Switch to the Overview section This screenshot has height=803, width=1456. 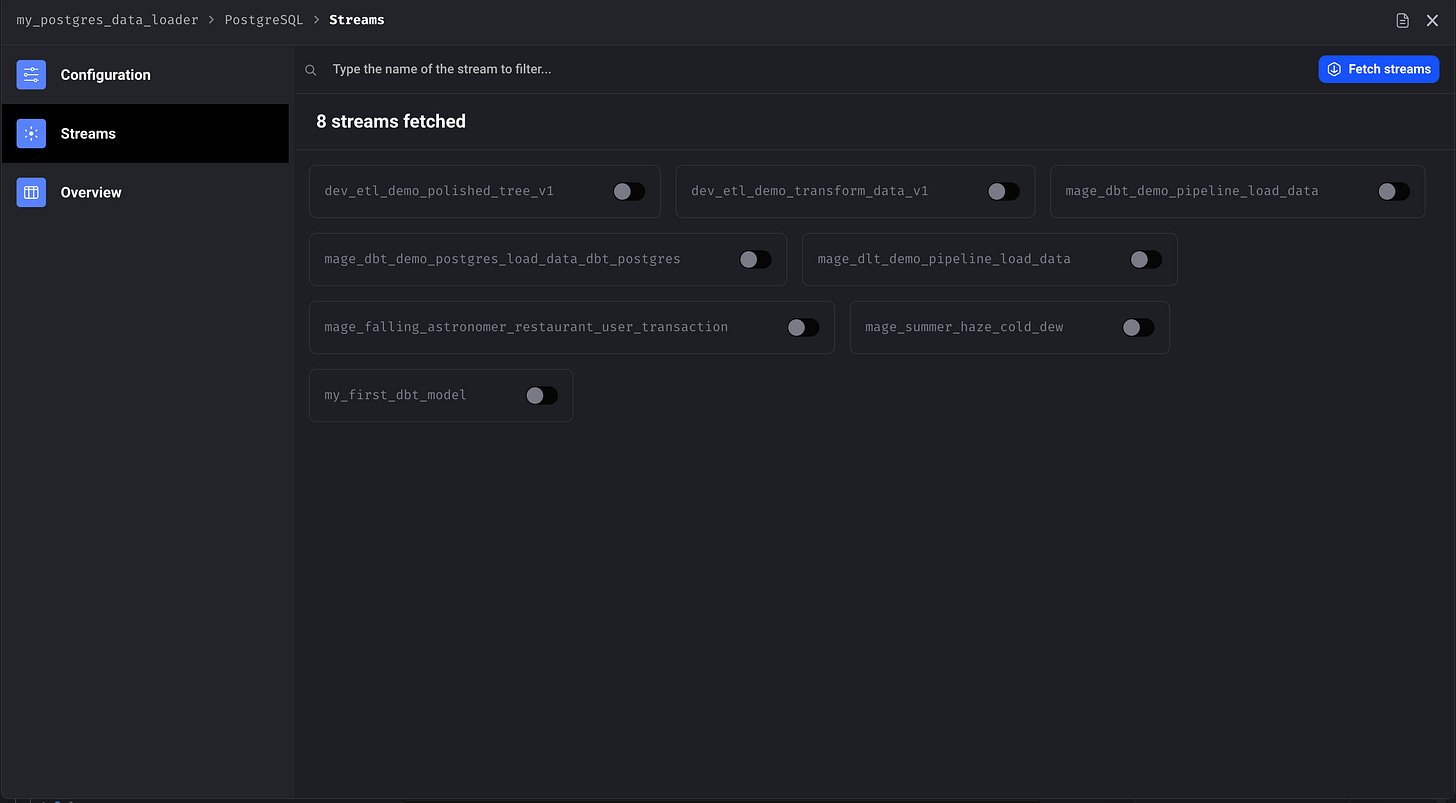[91, 192]
